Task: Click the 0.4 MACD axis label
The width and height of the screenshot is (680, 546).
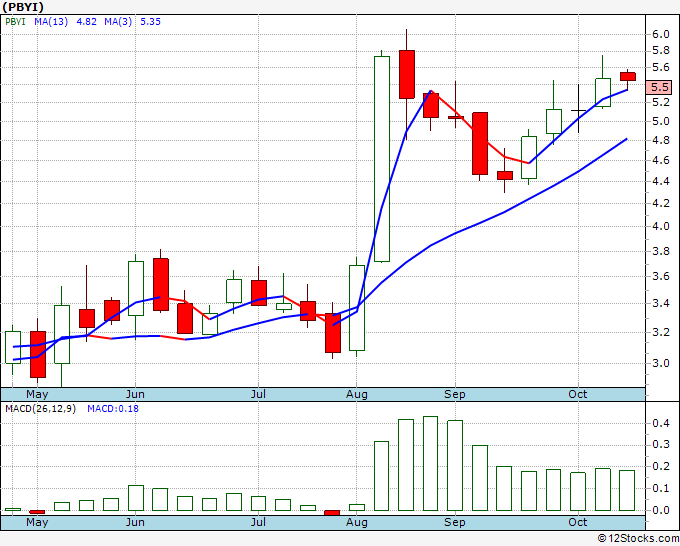Action: (x=660, y=423)
